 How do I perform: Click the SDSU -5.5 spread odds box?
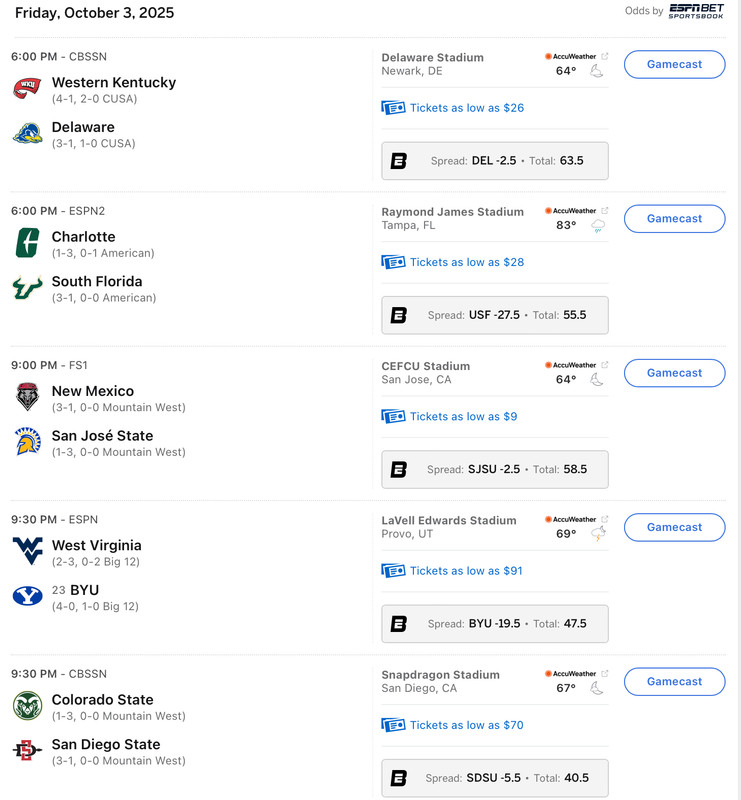tap(495, 778)
